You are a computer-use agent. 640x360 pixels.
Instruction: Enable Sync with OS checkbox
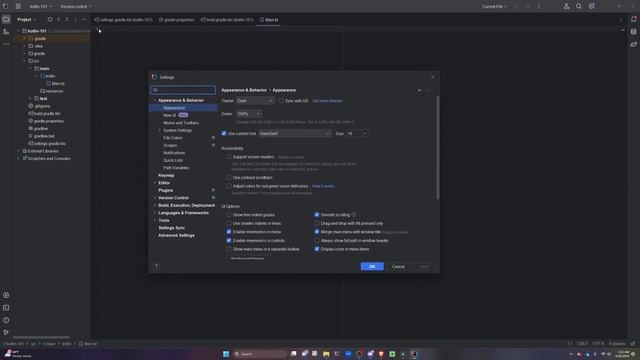pos(281,101)
